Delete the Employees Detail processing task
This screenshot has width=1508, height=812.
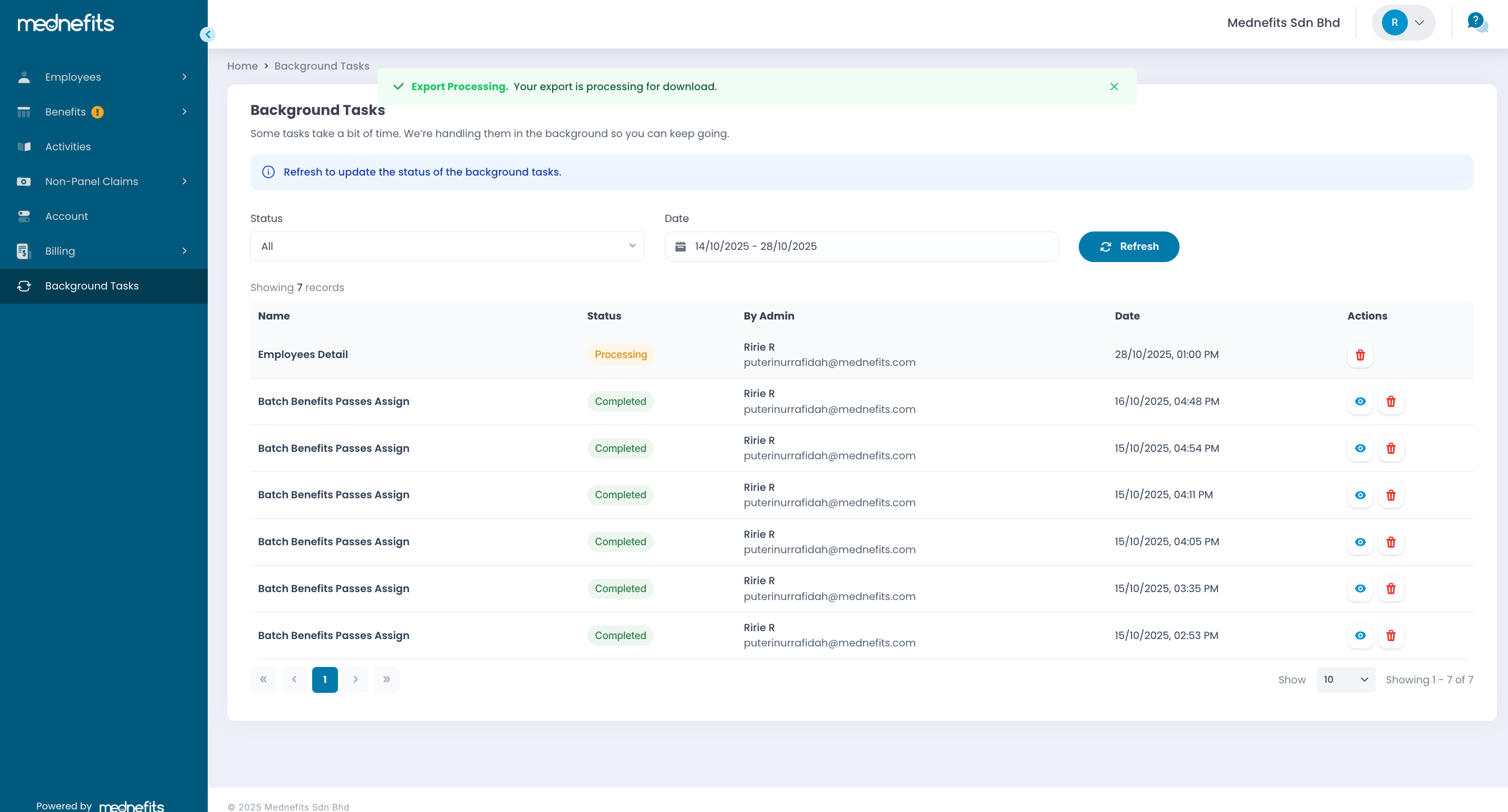point(1360,355)
